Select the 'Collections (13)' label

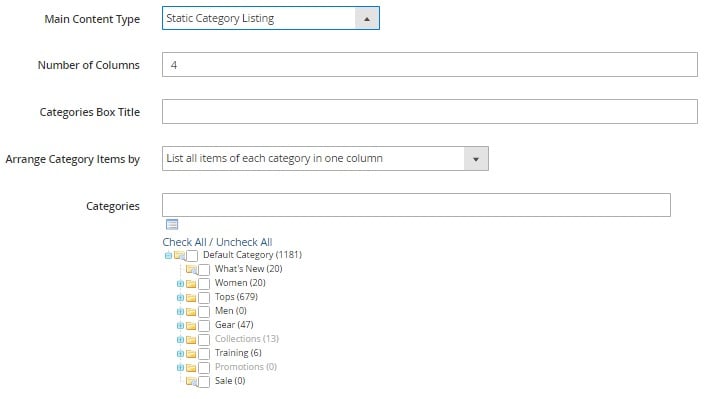(x=247, y=339)
